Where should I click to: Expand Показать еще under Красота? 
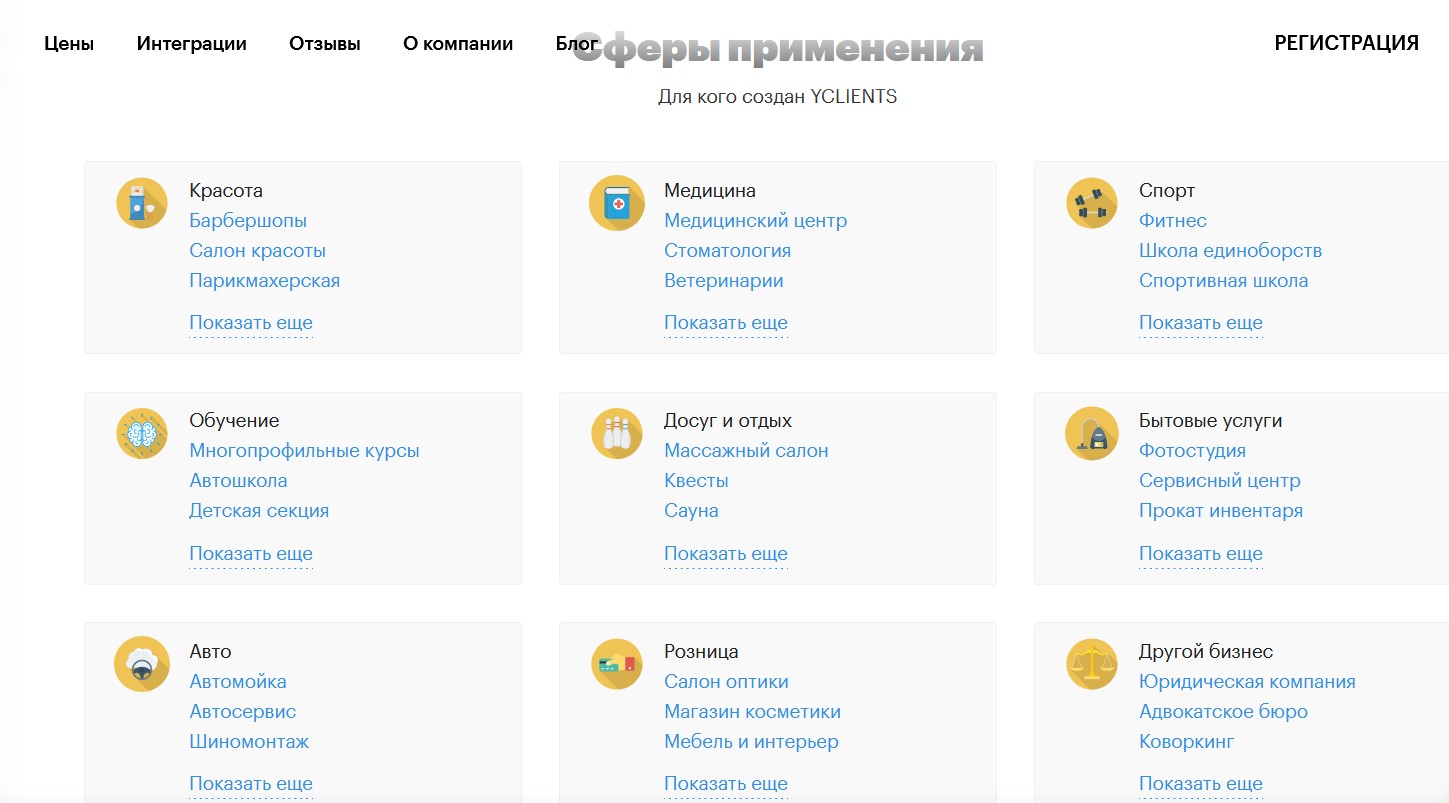tap(251, 323)
